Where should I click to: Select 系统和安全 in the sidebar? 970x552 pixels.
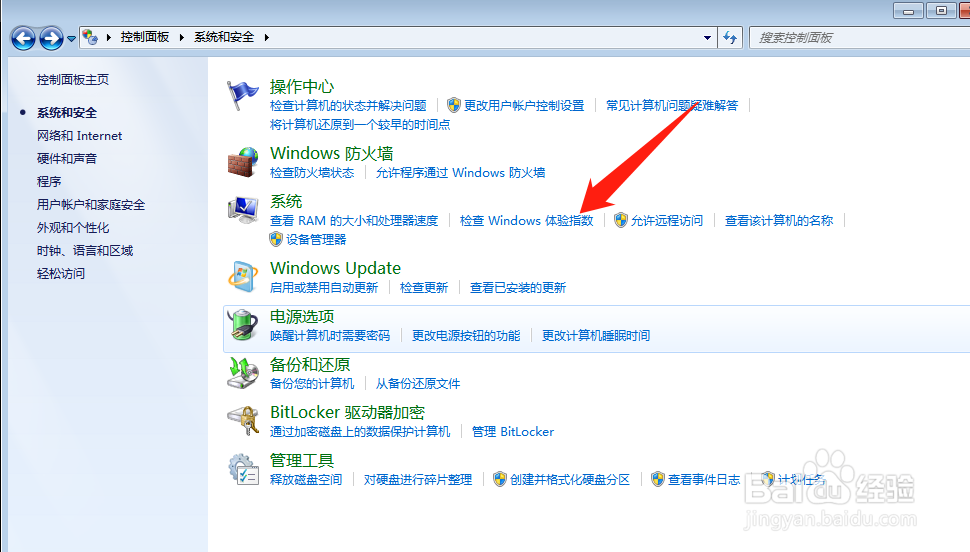click(x=67, y=113)
